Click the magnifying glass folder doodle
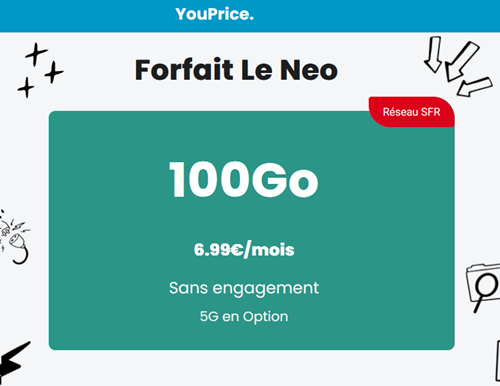Screen dimensions: 500x386 [483, 287]
